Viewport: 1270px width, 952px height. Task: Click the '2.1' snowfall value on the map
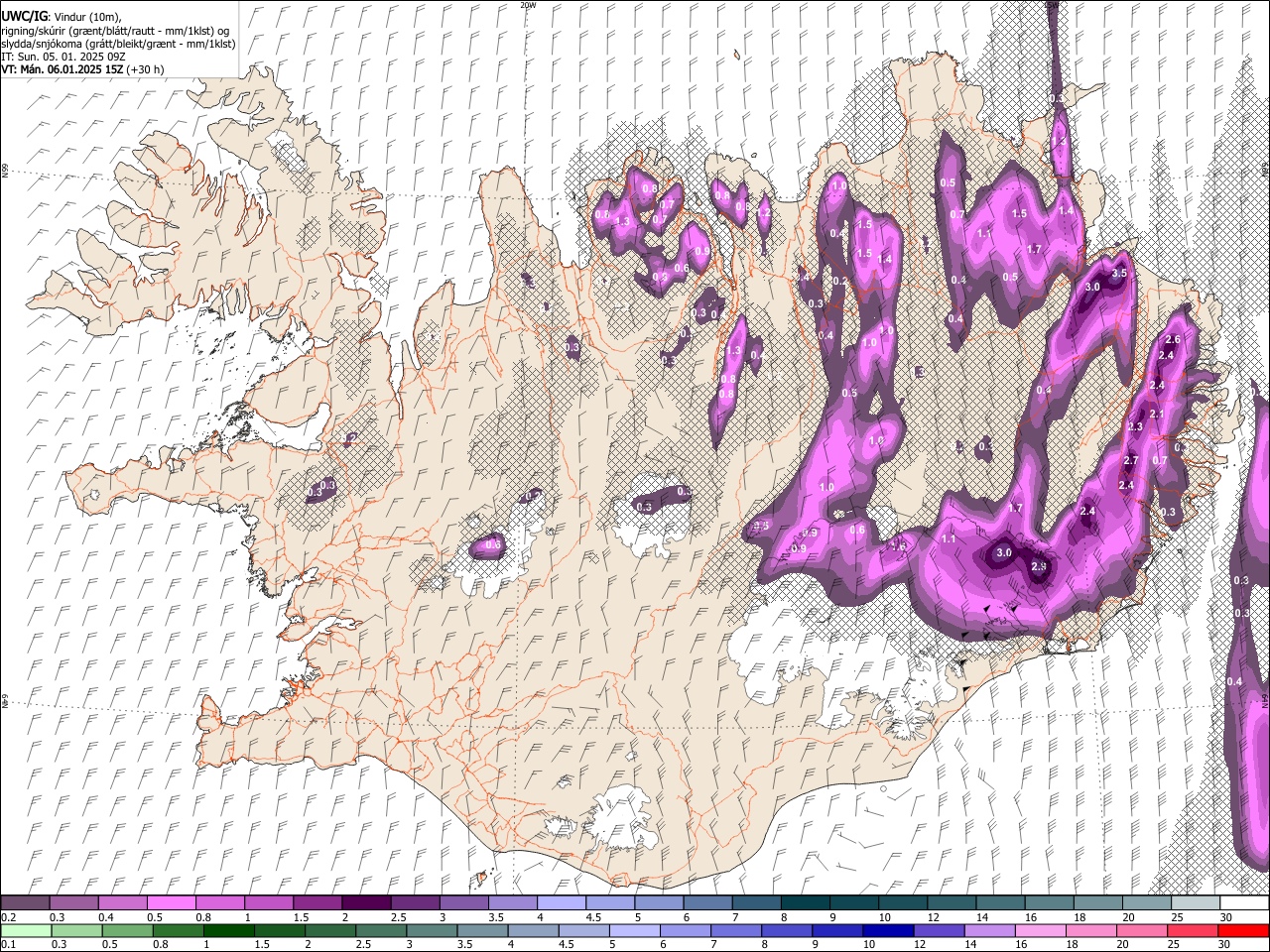tap(1156, 414)
